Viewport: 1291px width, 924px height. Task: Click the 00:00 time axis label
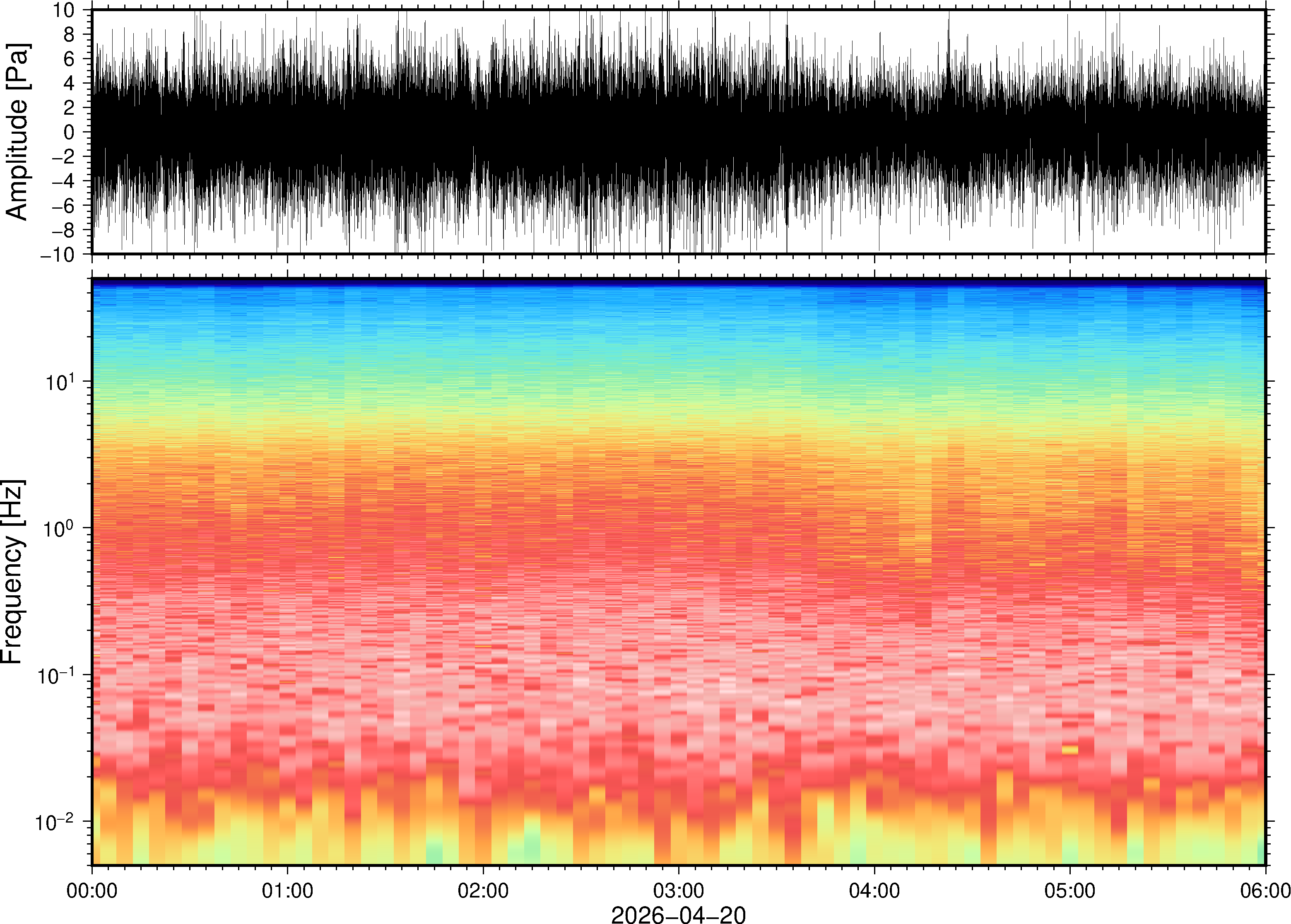92,890
